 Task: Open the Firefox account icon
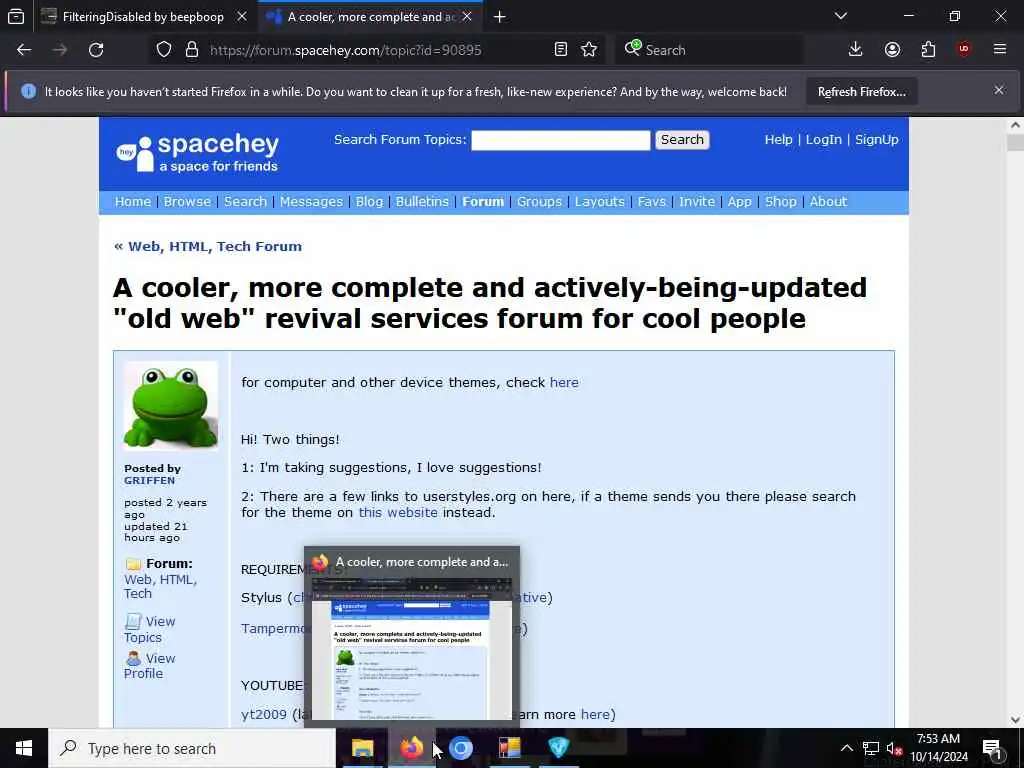[x=892, y=50]
